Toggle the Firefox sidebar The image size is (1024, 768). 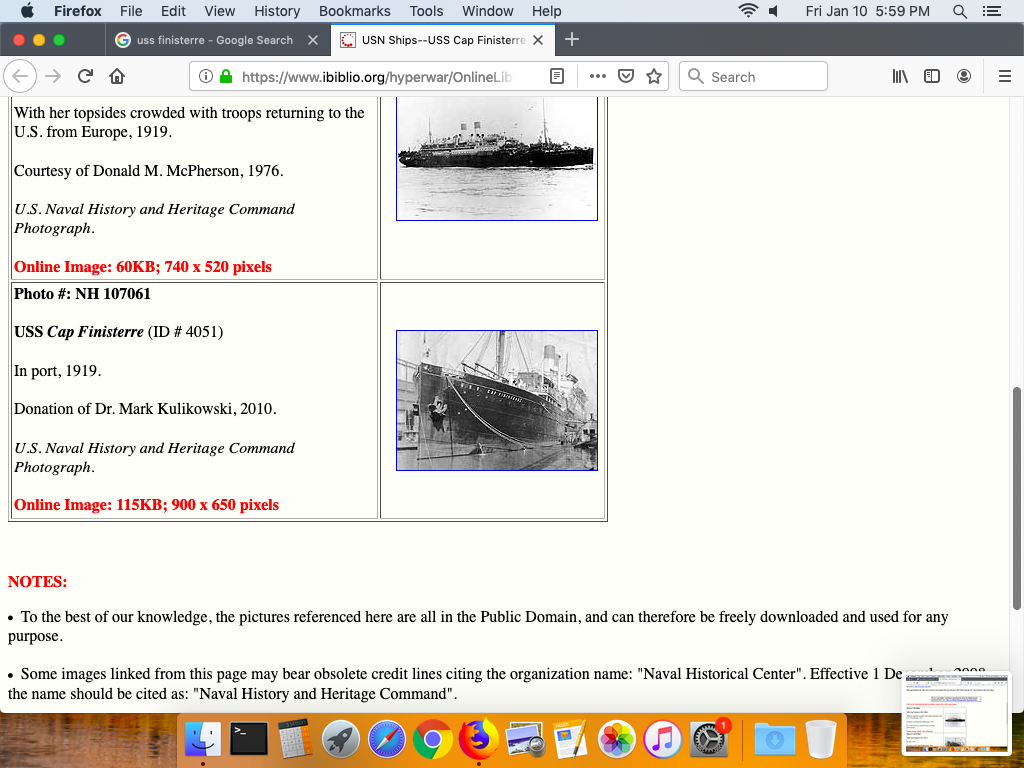point(932,77)
